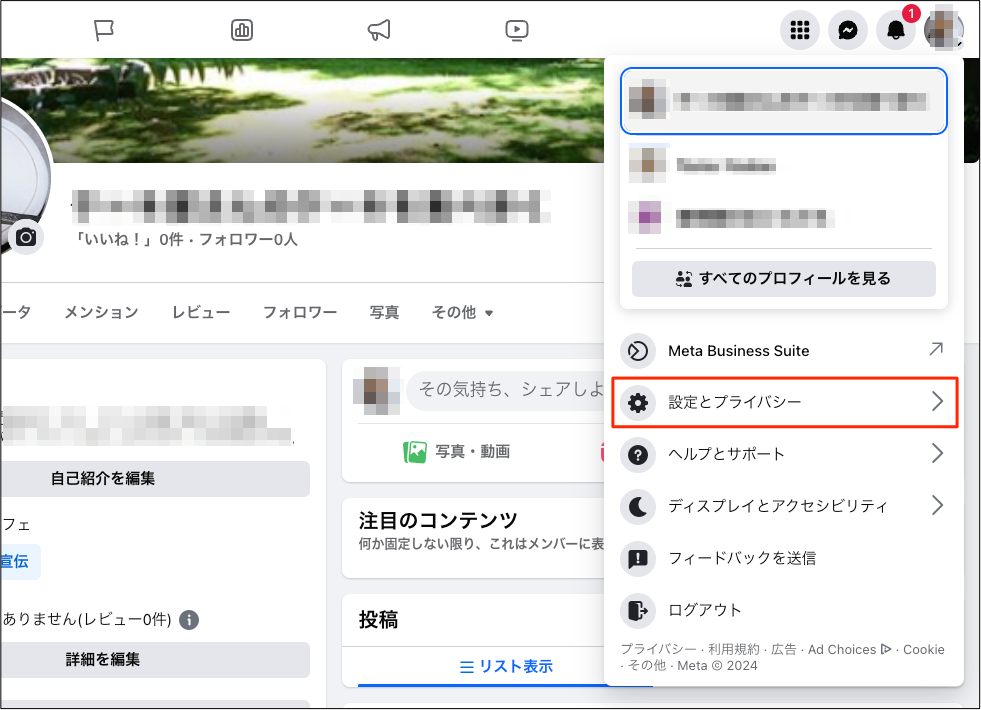Viewport: 981px width, 710px height.
Task: Click the Ad Choices triangle icon
Action: coord(885,649)
